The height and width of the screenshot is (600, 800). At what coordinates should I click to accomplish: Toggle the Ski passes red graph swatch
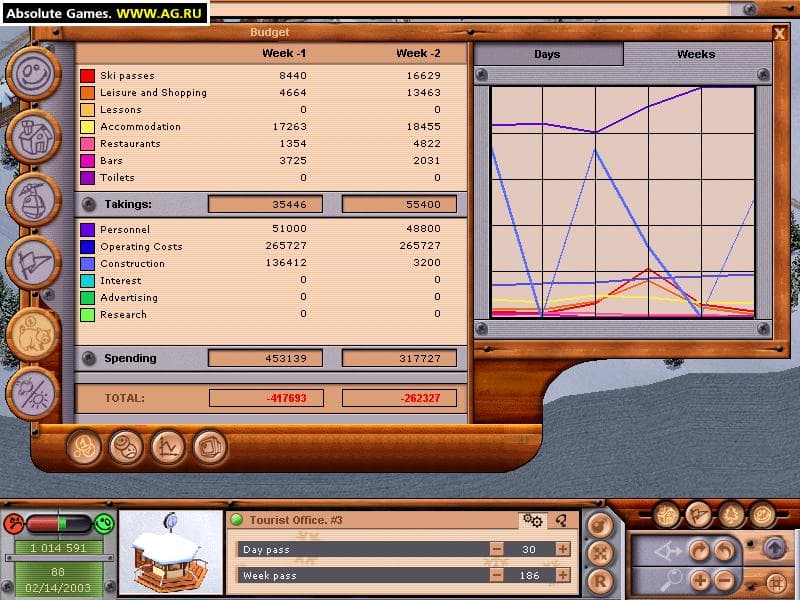(x=87, y=76)
